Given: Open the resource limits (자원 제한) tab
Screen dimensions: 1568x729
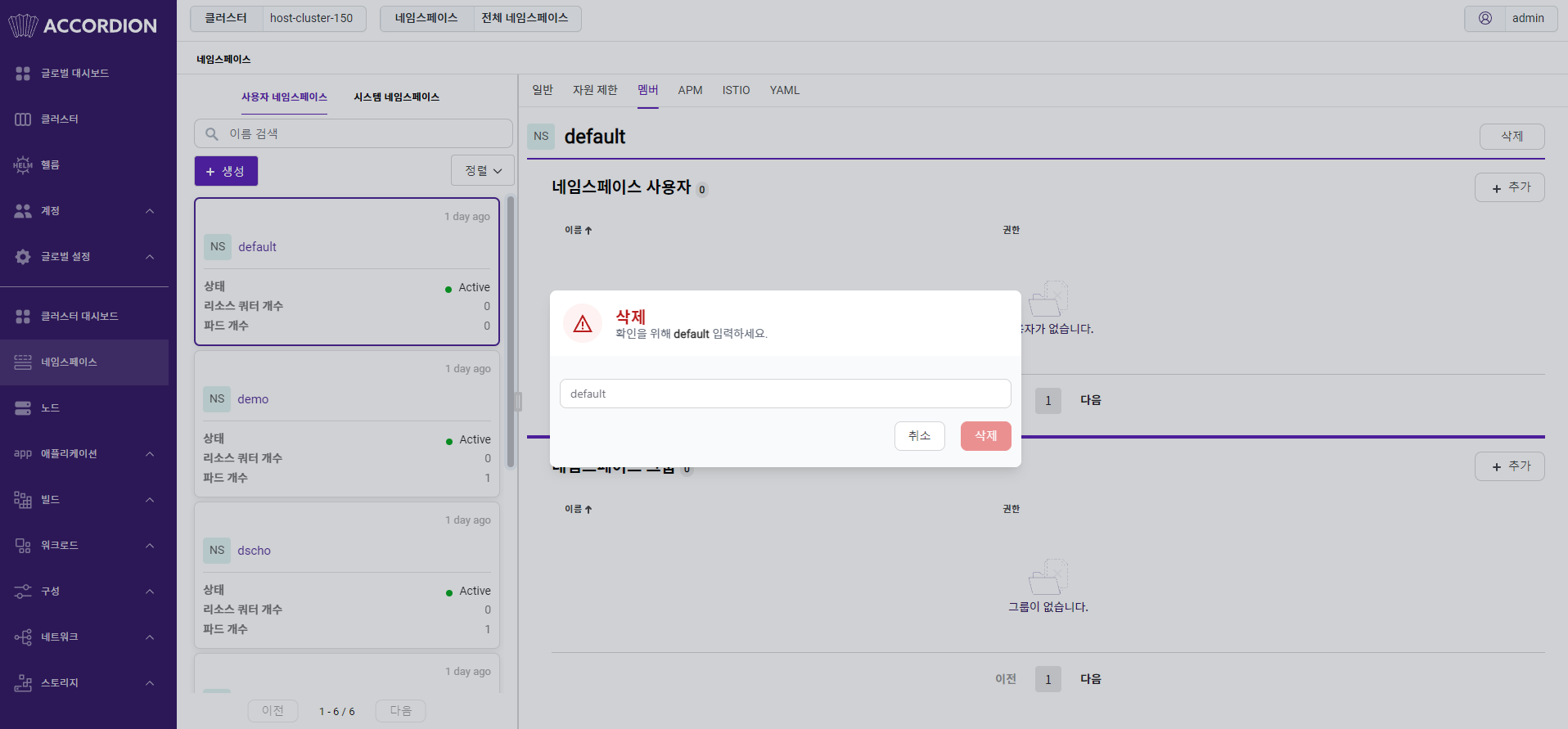Looking at the screenshot, I should tap(595, 90).
